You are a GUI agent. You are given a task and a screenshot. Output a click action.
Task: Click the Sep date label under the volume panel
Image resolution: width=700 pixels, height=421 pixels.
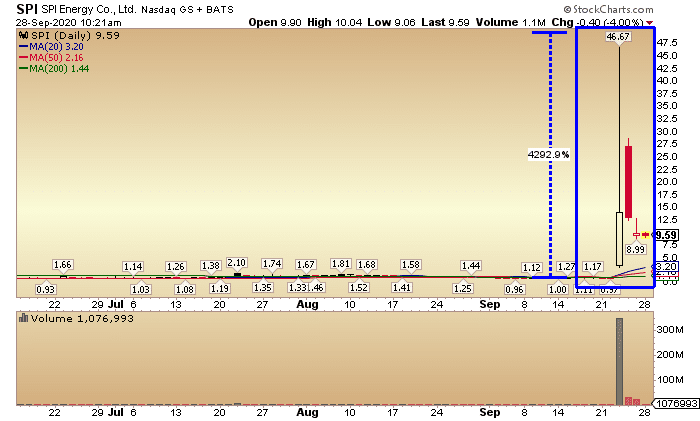pos(490,412)
